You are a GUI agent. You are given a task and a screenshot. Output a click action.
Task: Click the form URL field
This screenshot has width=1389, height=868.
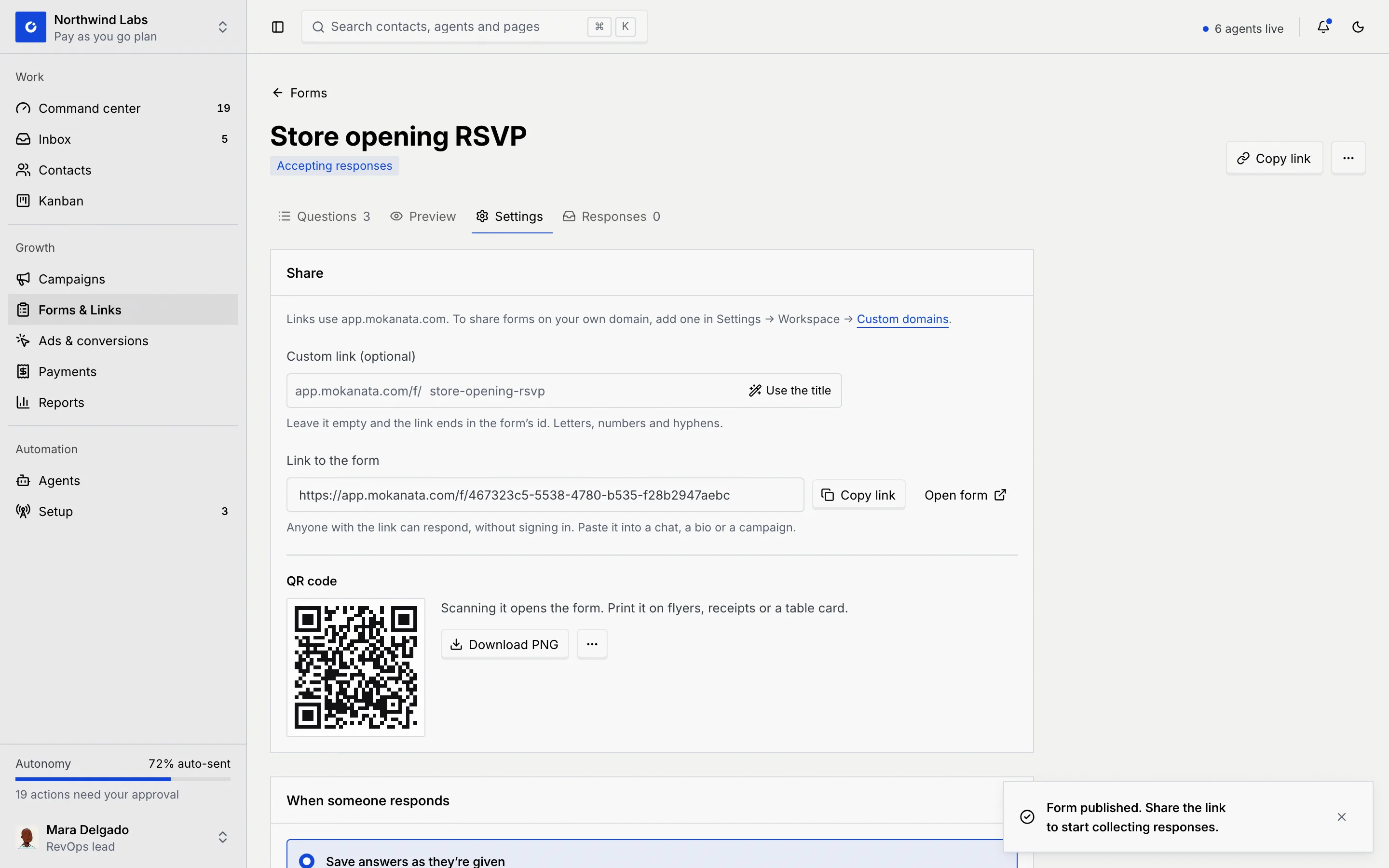coord(545,495)
